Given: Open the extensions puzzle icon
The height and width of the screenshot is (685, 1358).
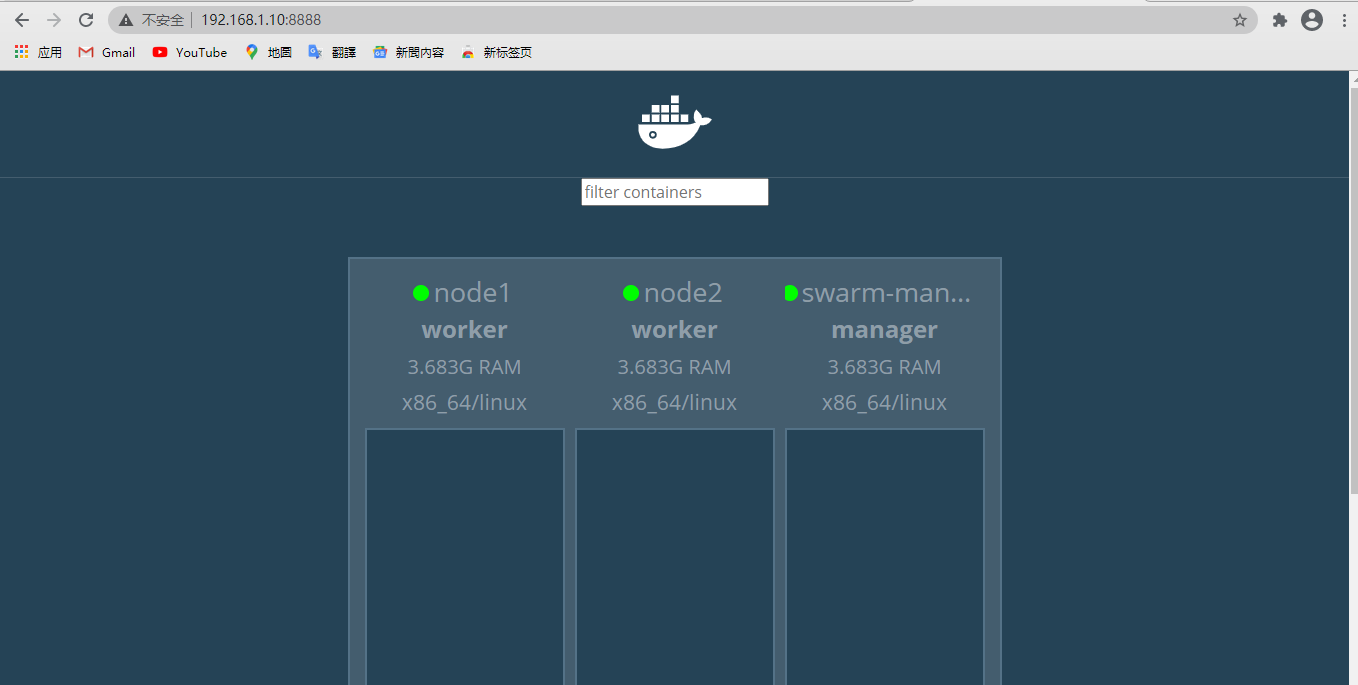Looking at the screenshot, I should click(x=1279, y=20).
